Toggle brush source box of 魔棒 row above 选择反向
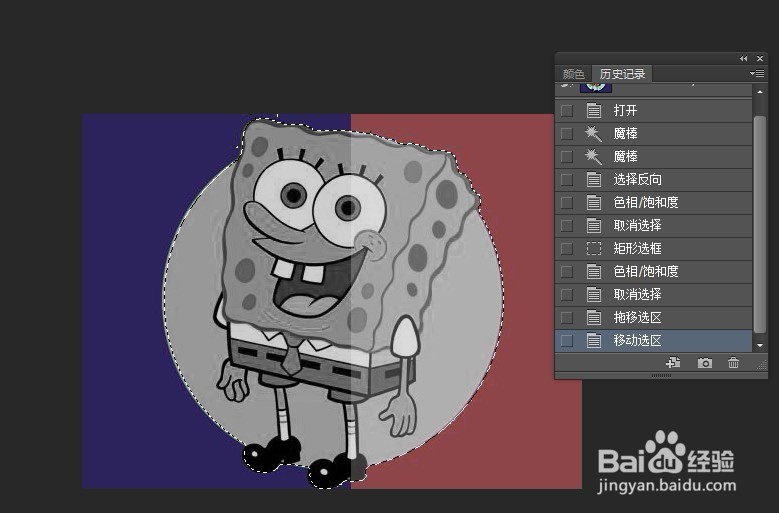Viewport: 779px width, 513px height. pos(567,156)
